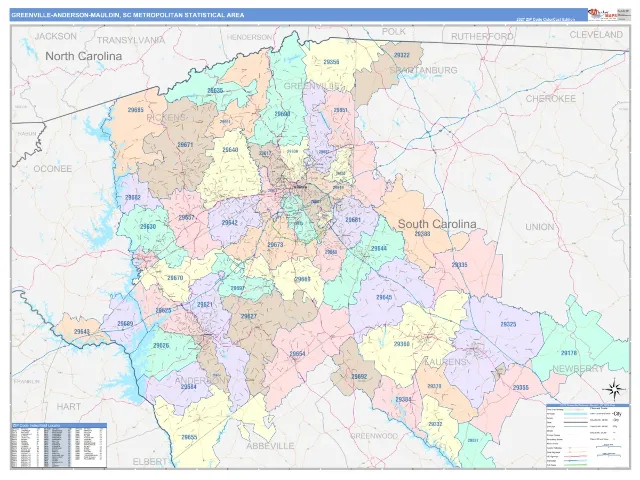This screenshot has width=640, height=480.
Task: Select ZIP code 29673 region label
Action: coord(275,245)
